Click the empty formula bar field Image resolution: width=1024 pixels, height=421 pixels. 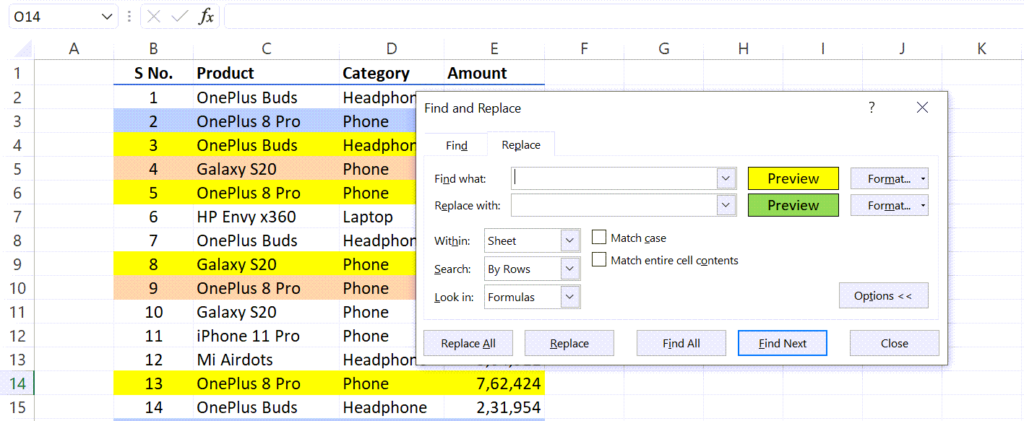[x=624, y=17]
